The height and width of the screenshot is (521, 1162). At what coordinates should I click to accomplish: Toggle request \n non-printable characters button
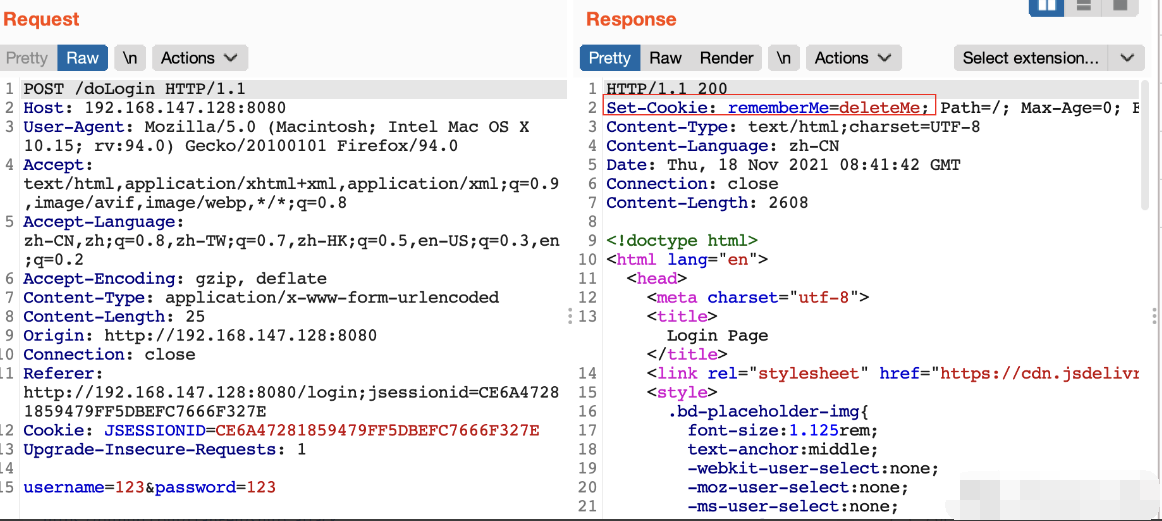pyautogui.click(x=130, y=58)
